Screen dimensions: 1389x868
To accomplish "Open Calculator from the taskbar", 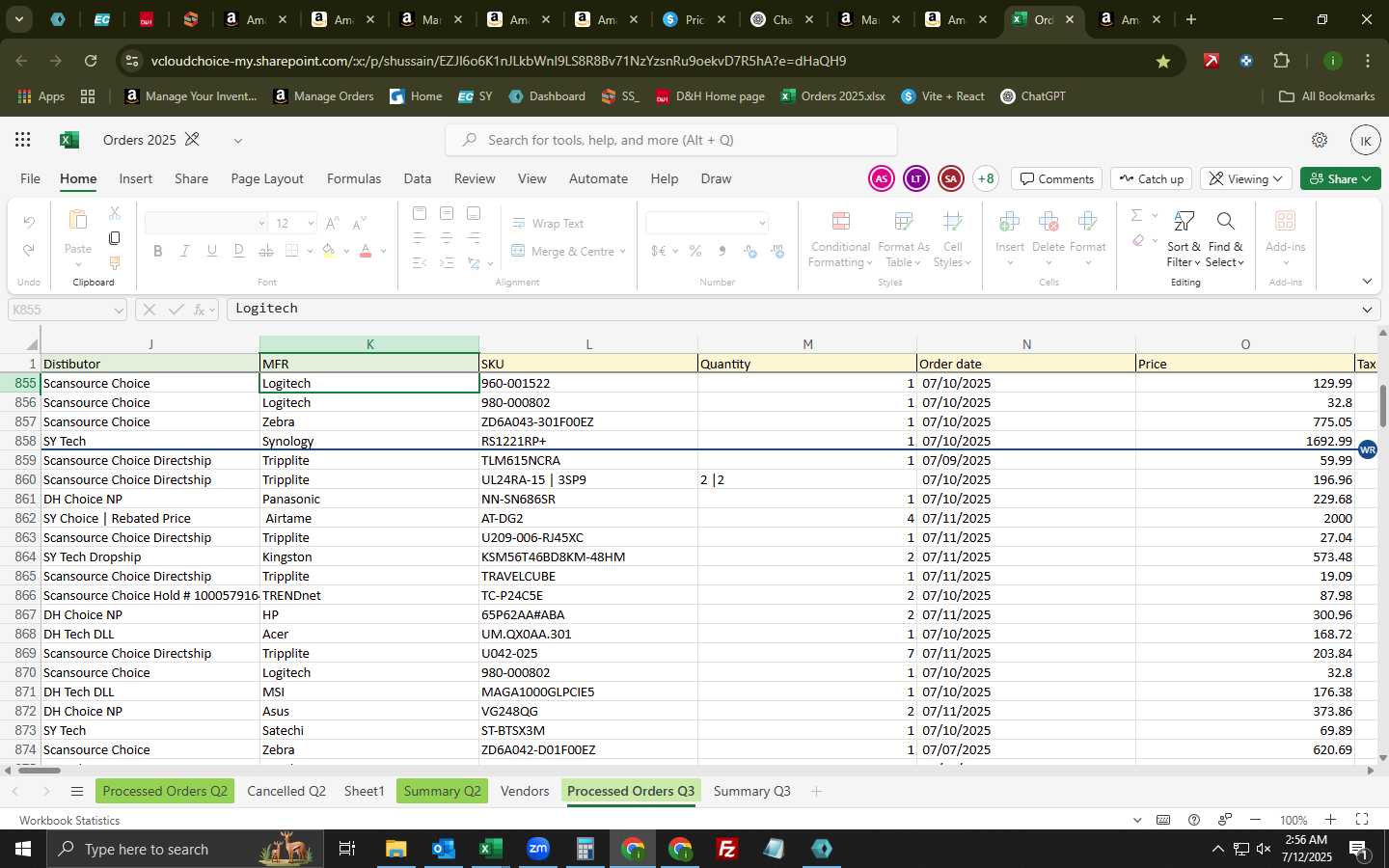I will (585, 849).
